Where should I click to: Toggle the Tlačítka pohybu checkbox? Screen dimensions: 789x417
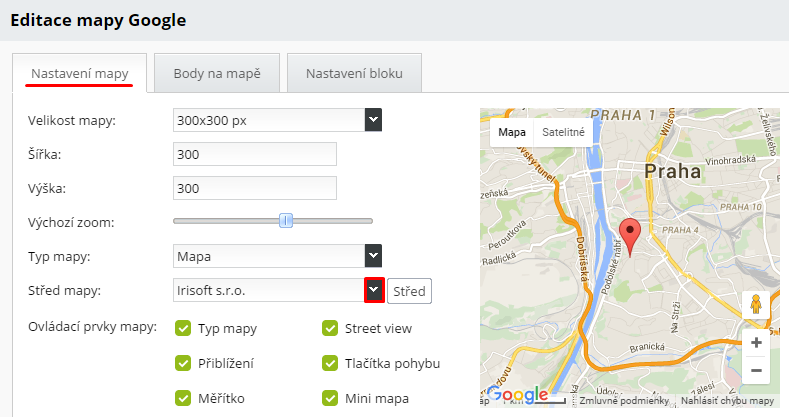click(330, 363)
